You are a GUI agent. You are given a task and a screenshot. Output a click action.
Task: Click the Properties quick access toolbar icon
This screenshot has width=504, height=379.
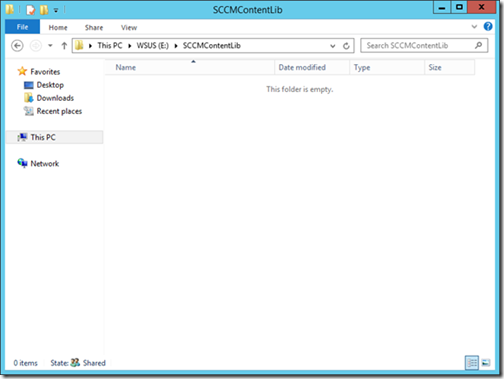point(31,10)
